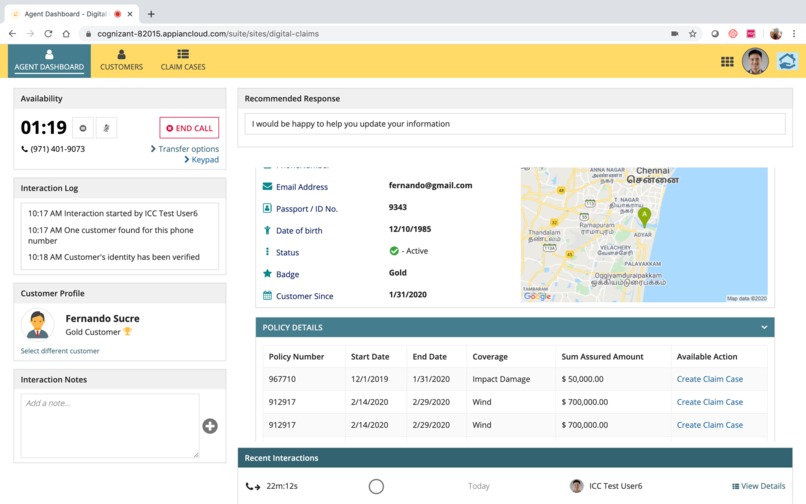Viewport: 806px width, 504px height.
Task: Bookmark this page with star icon
Action: click(693, 33)
